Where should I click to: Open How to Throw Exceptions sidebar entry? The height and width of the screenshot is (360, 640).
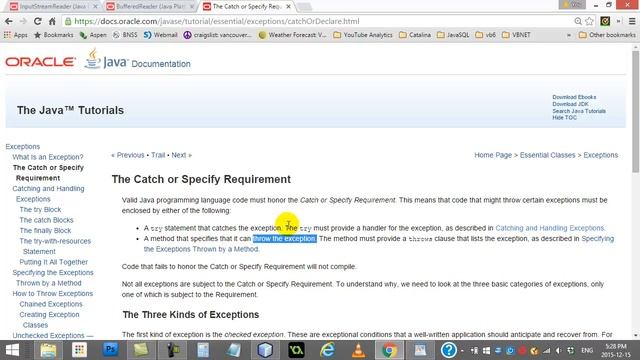pos(53,293)
